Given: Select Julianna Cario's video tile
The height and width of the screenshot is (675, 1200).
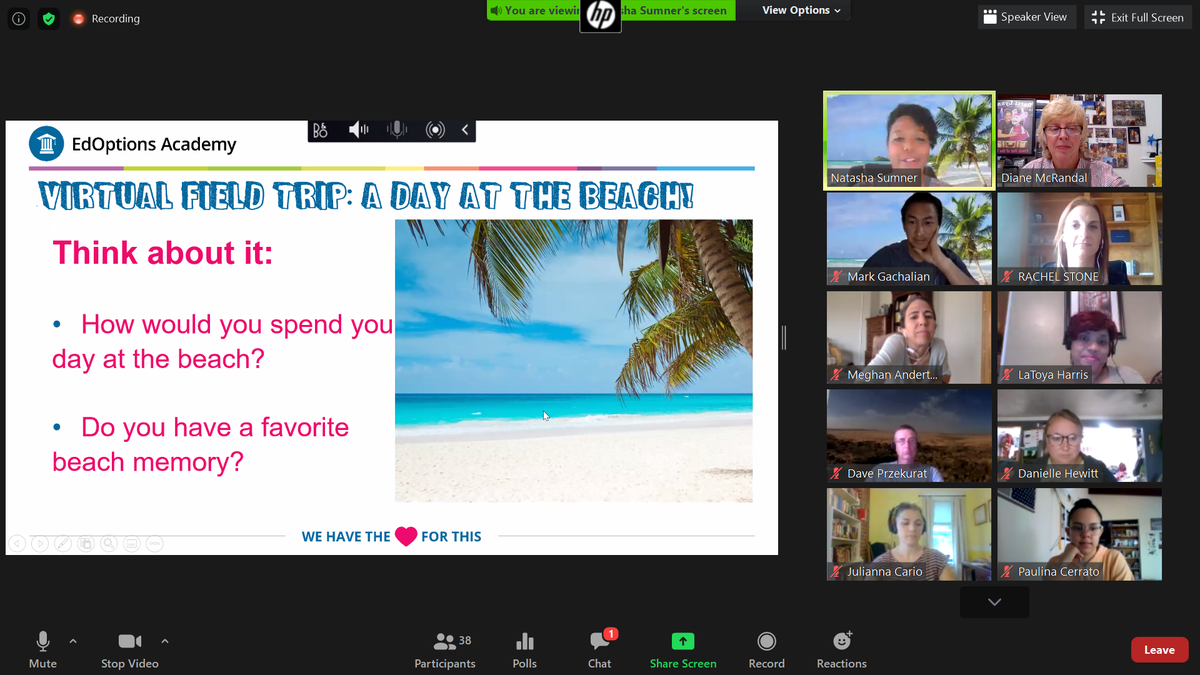Looking at the screenshot, I should [x=909, y=534].
